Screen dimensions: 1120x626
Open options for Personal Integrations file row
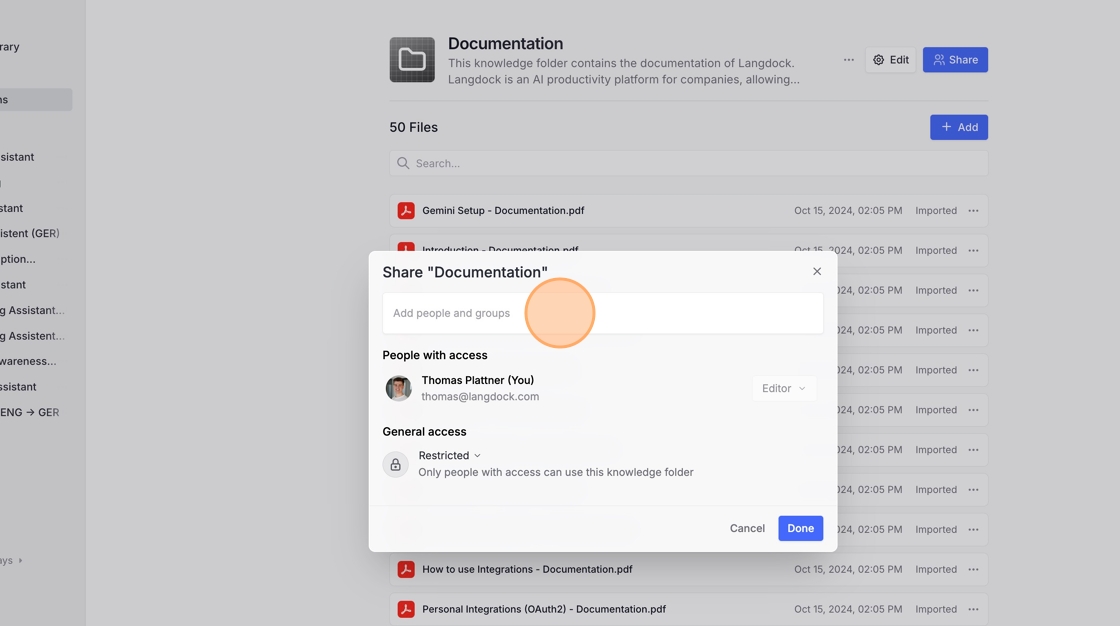(973, 609)
